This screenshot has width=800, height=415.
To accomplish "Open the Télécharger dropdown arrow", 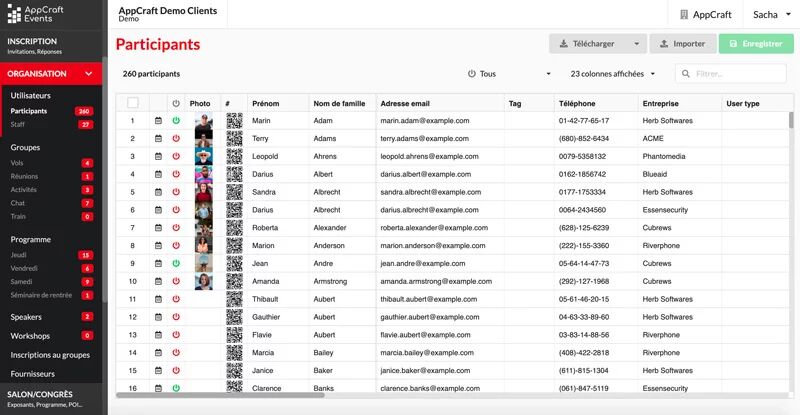I will pos(636,44).
